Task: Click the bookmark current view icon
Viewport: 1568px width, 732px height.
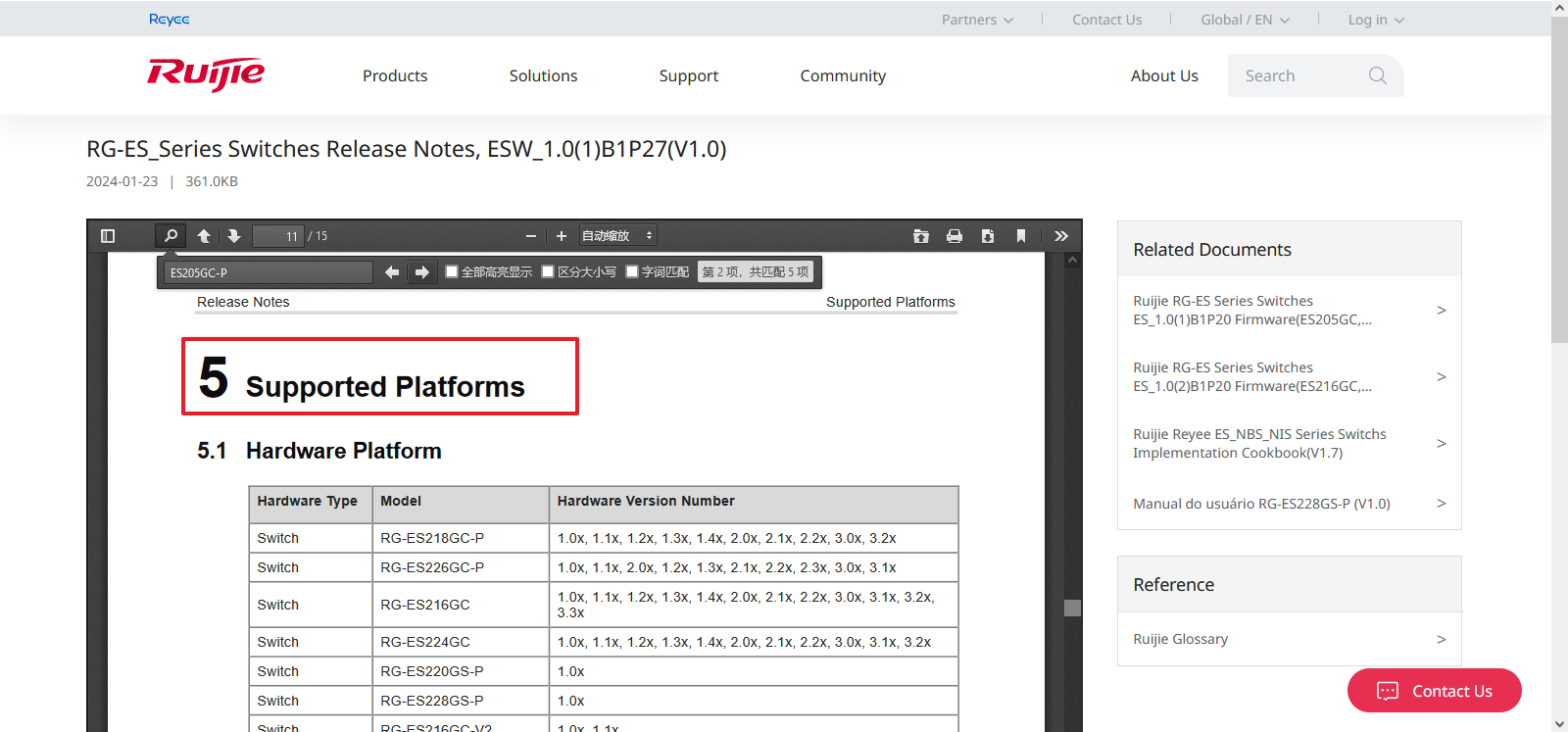Action: click(1021, 236)
